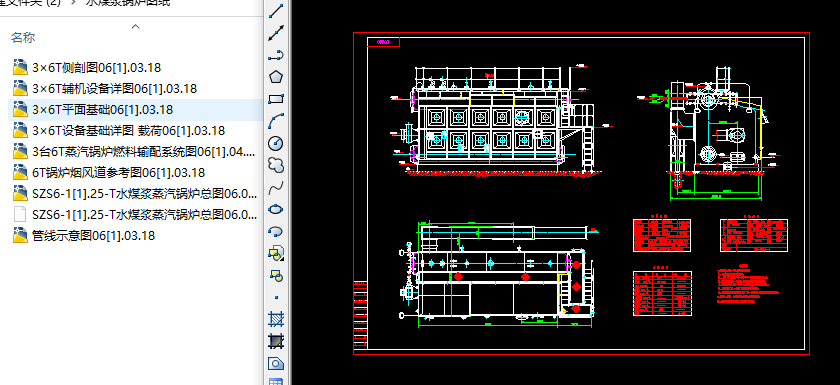
Task: Select the Polygon tool
Action: click(275, 77)
